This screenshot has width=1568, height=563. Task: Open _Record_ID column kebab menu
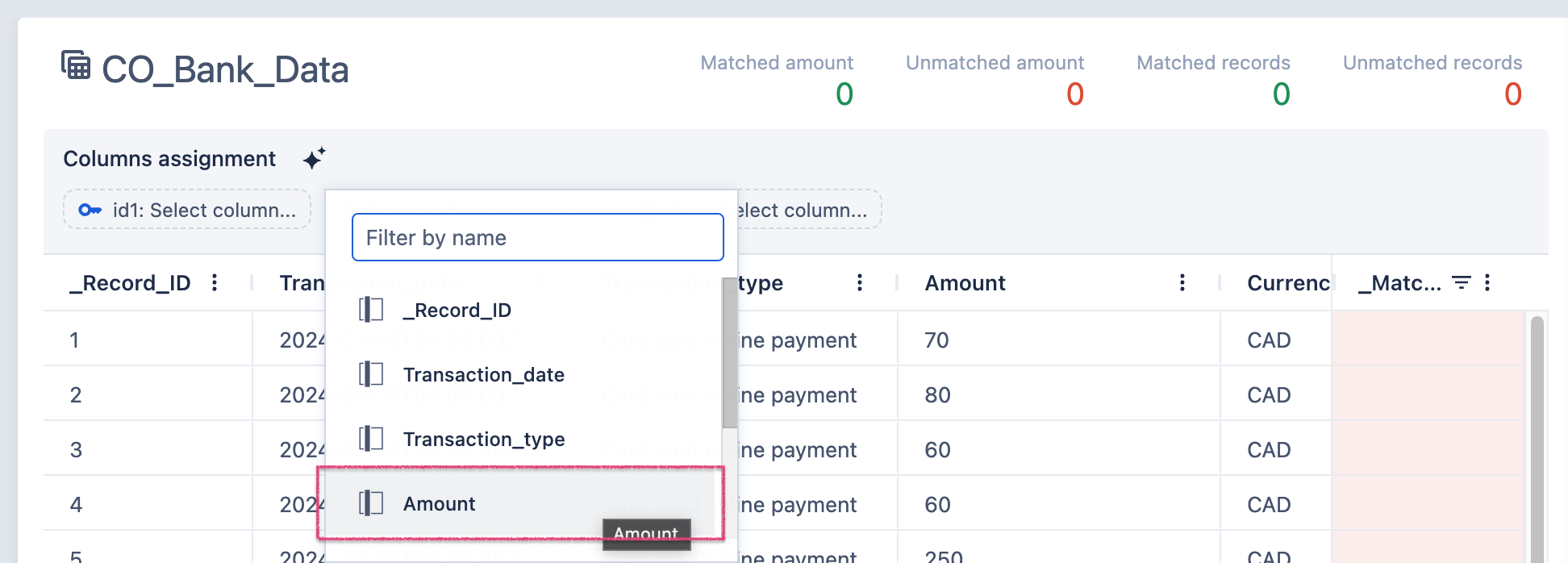pyautogui.click(x=215, y=282)
